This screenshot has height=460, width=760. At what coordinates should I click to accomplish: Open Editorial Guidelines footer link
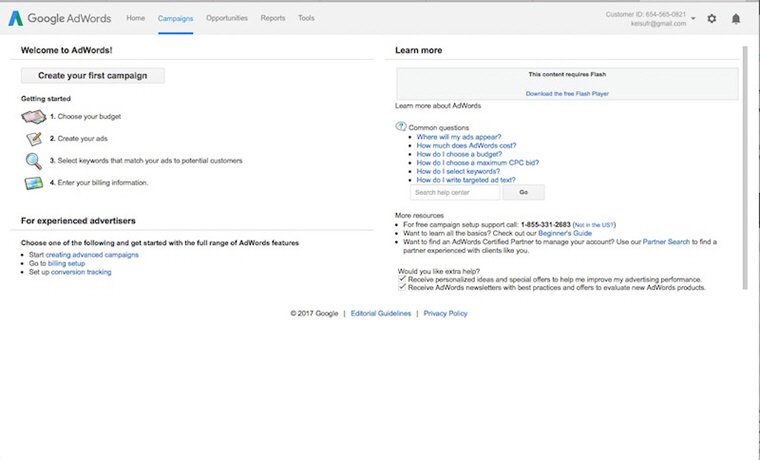click(381, 314)
